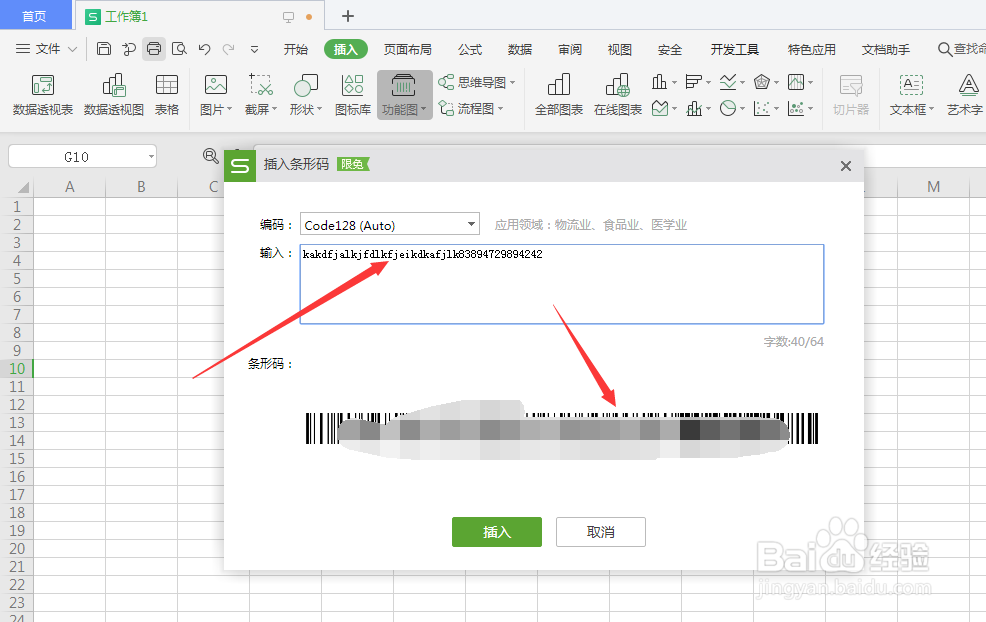Click the 全部图表 all charts icon
The width and height of the screenshot is (986, 622).
[559, 94]
